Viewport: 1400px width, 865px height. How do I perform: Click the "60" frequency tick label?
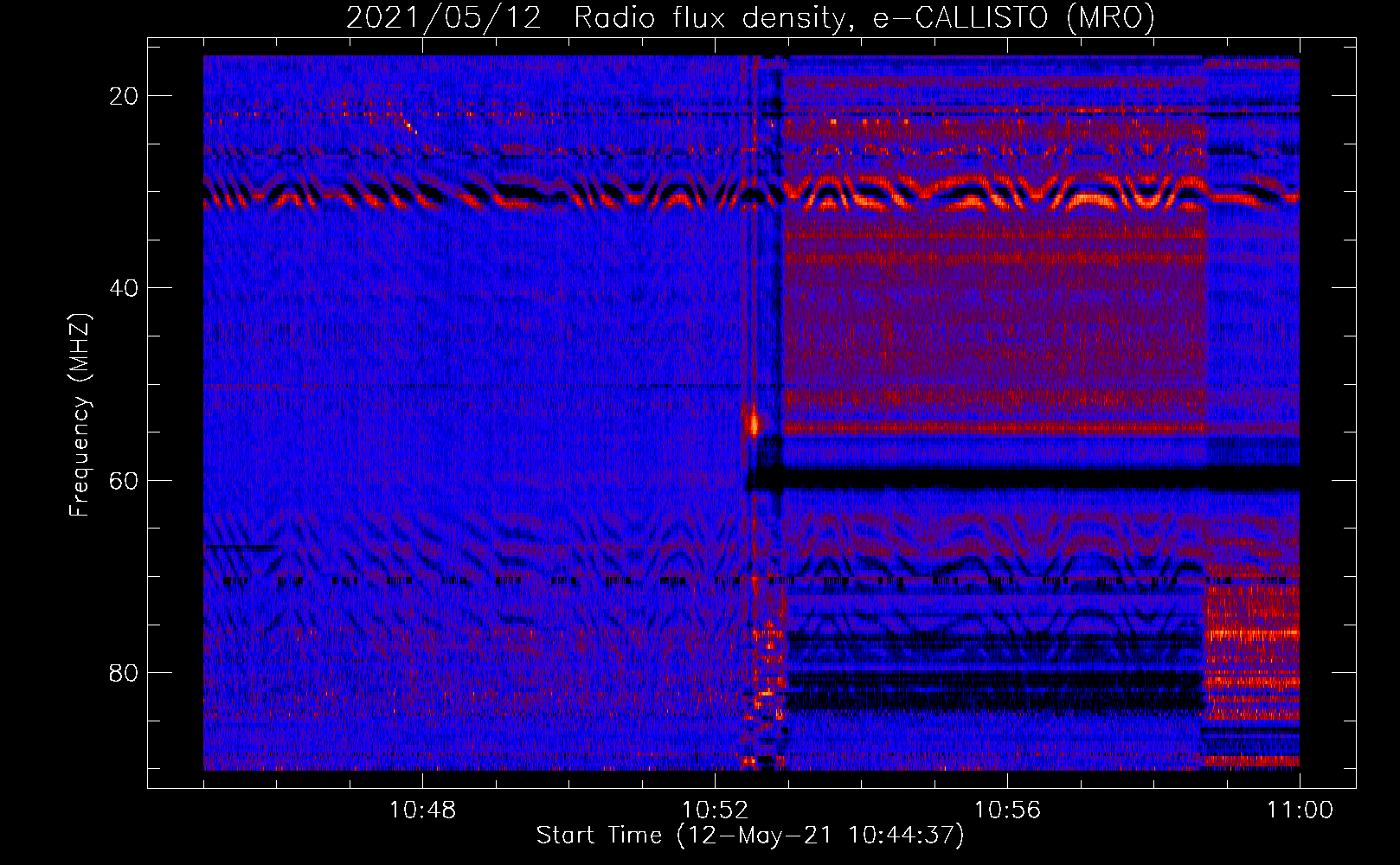(x=124, y=480)
